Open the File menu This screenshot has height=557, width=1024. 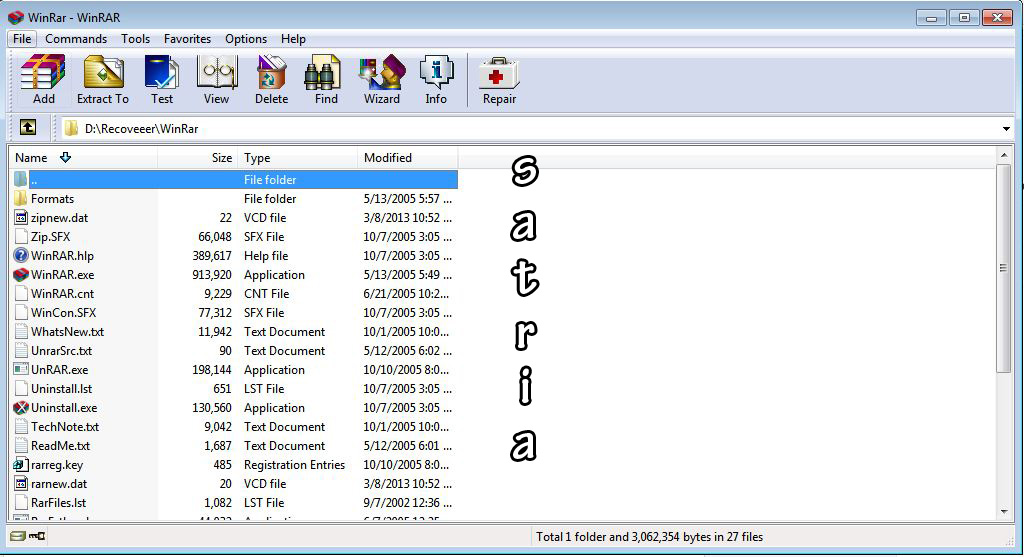[x=22, y=39]
